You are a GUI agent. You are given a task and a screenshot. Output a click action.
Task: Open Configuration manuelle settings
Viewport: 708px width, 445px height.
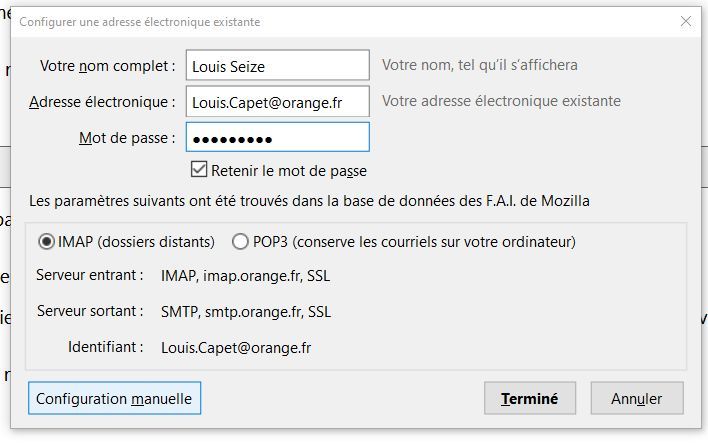114,398
